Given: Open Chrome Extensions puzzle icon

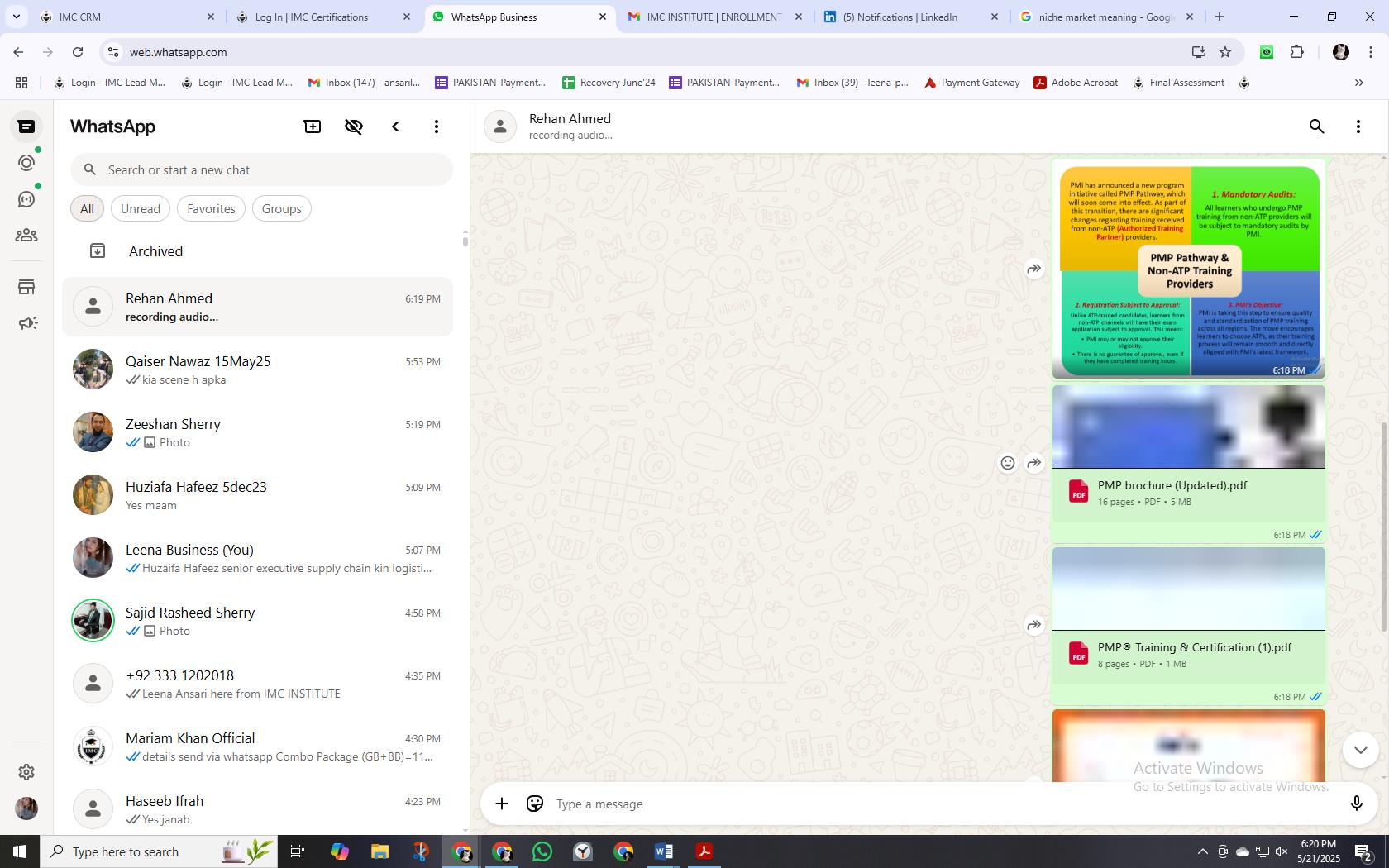Looking at the screenshot, I should 1296,52.
